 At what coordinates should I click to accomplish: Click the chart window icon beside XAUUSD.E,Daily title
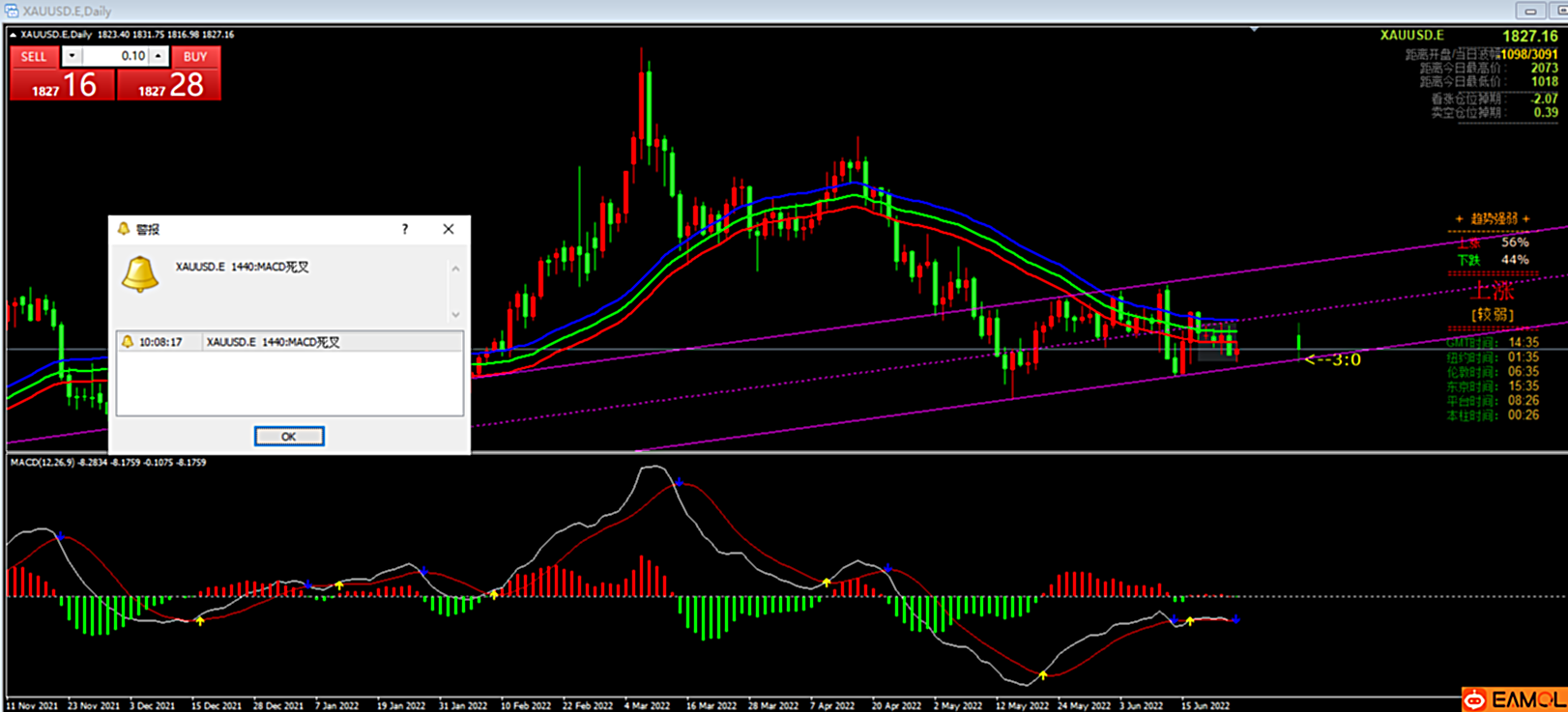pos(12,11)
